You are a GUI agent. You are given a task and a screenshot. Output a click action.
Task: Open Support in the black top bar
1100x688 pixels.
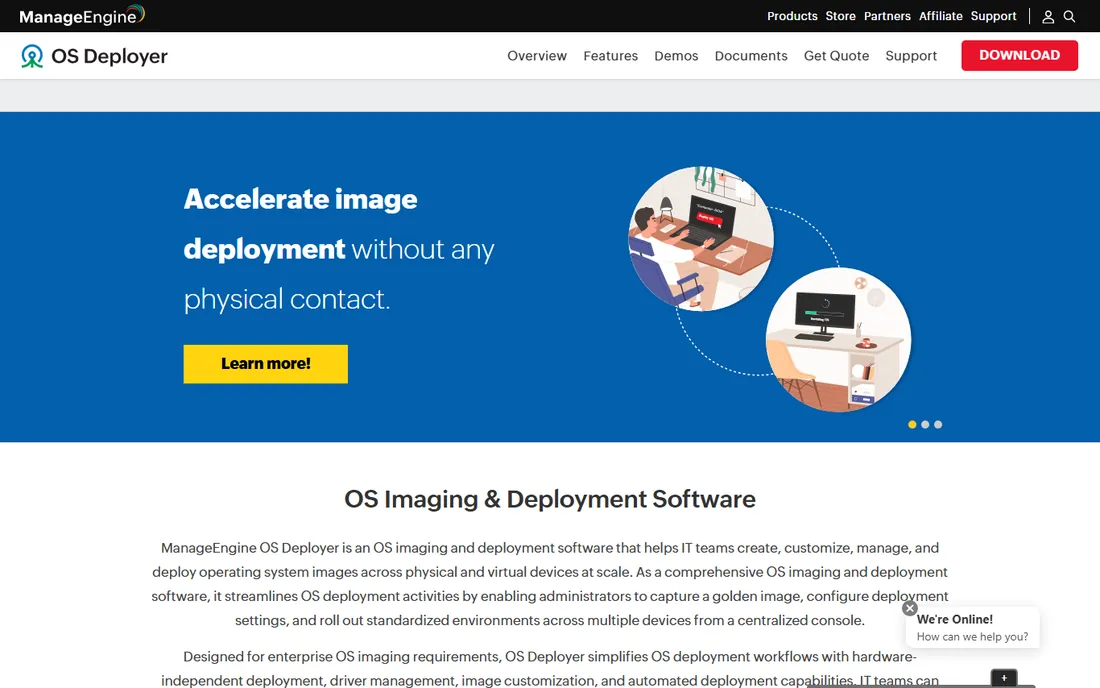coord(993,16)
